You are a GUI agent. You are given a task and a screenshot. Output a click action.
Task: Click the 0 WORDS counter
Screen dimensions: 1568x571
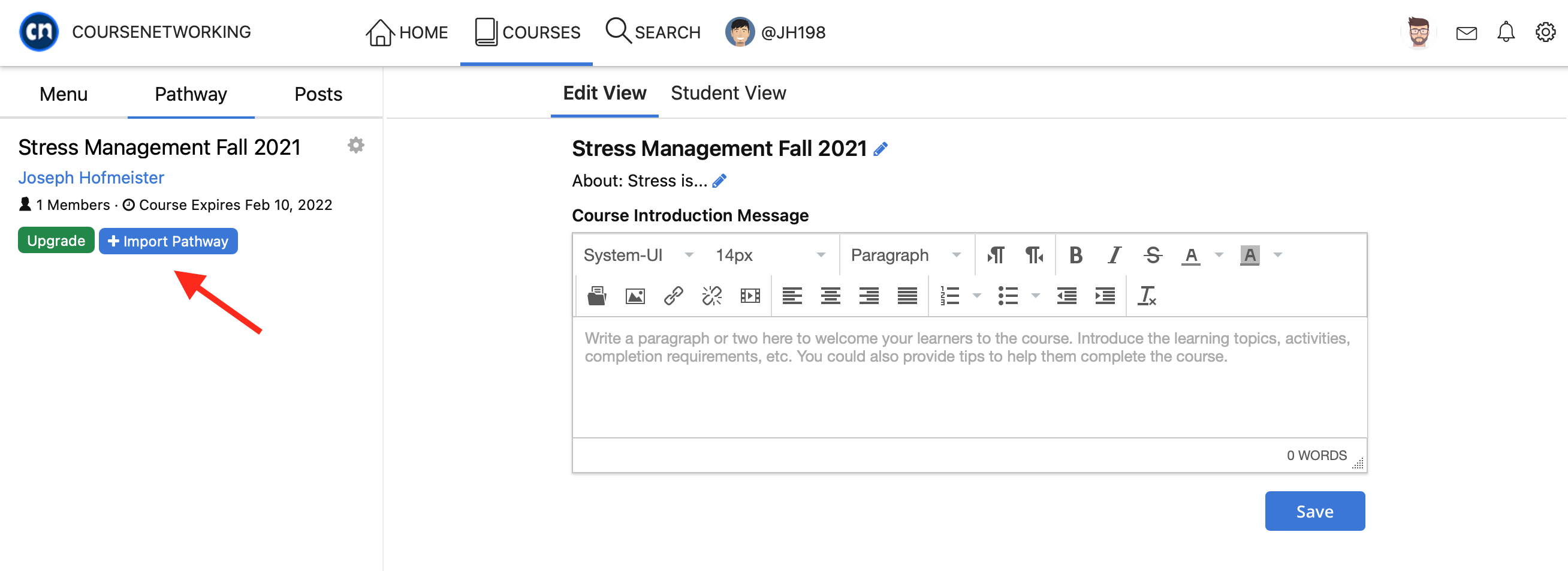[1316, 456]
